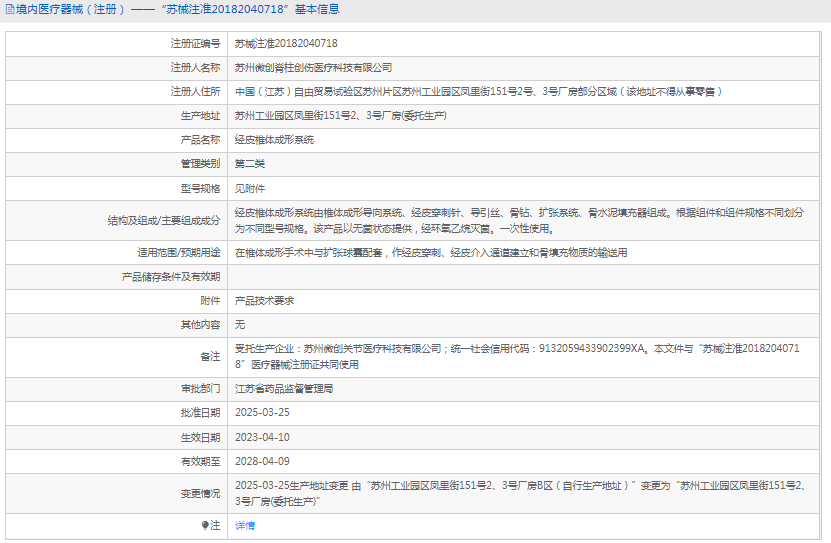Viewport: 831px width, 543px height.
Task: Click the 注册人名称 label
Action: tap(195, 68)
